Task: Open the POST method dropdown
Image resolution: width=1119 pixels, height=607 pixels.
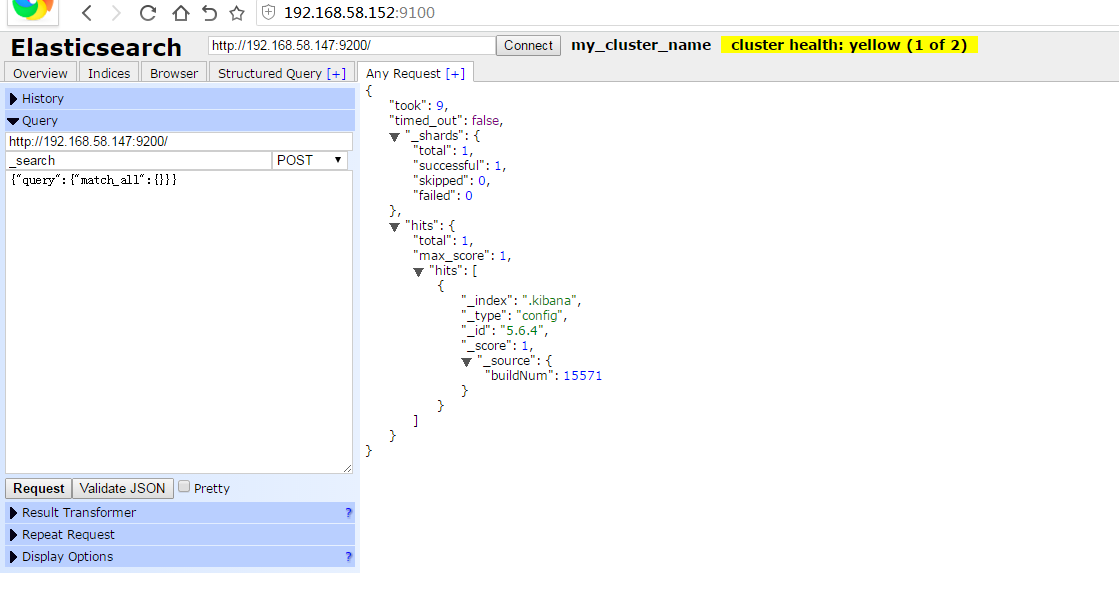Action: [x=310, y=160]
